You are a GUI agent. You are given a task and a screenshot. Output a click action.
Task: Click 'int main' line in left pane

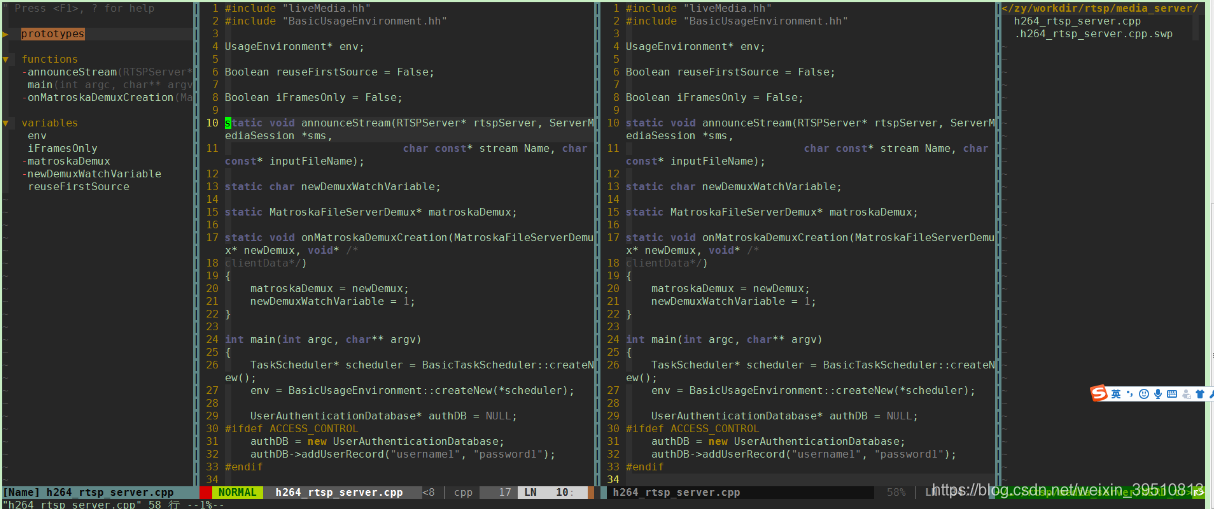[x=323, y=340]
